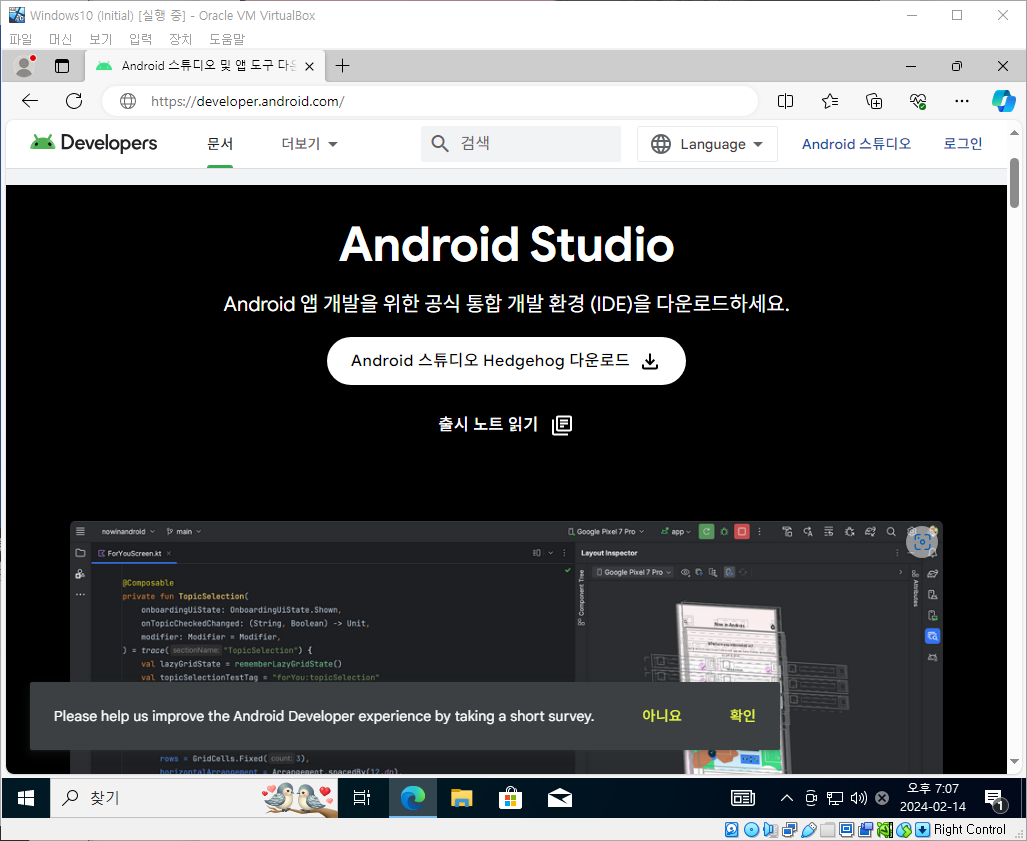Screen dimensions: 1027x841
Task: Open a new browser tab
Action: [343, 65]
